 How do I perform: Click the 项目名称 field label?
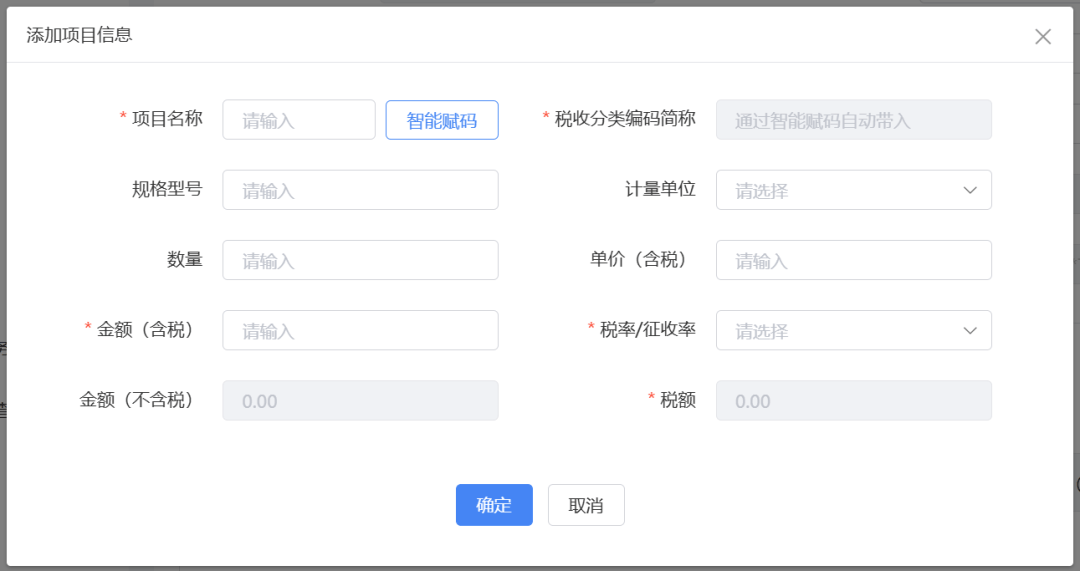(x=167, y=119)
